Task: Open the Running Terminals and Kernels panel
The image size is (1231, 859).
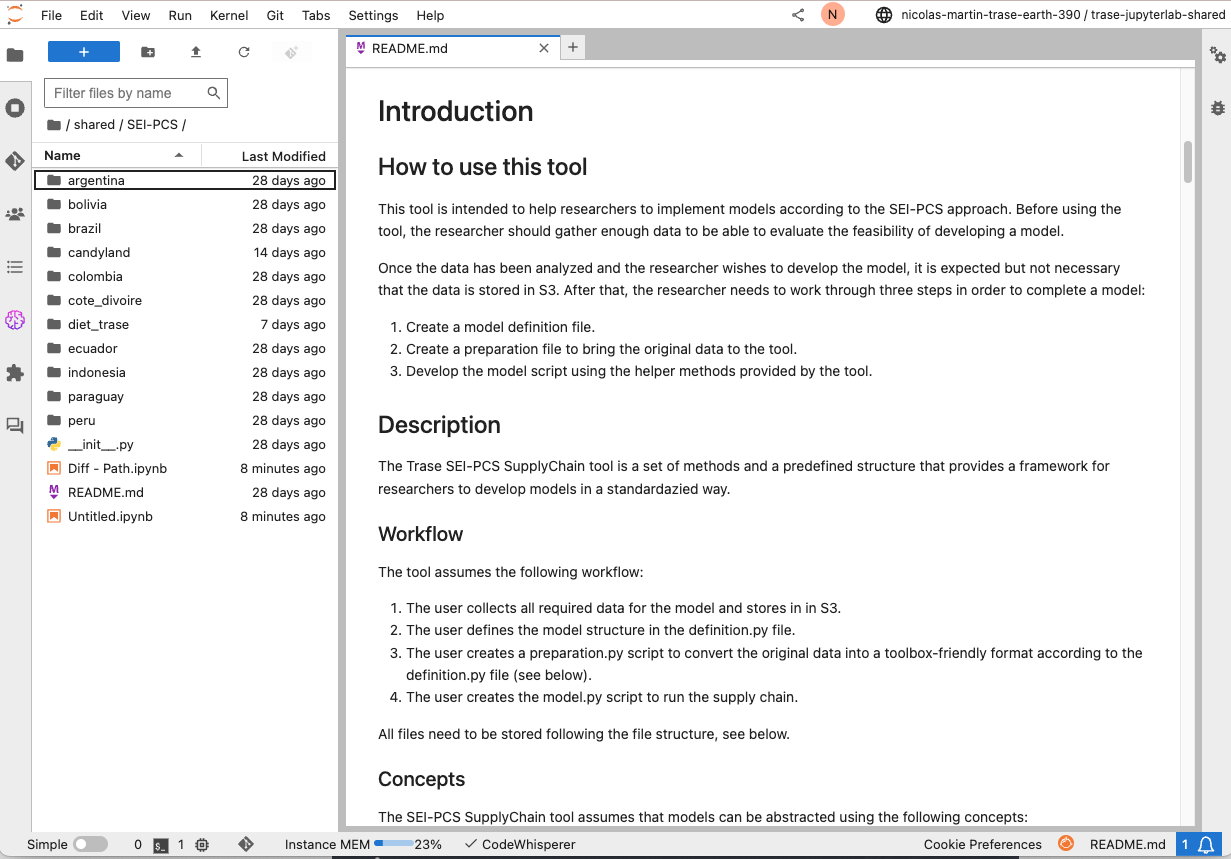Action: click(x=15, y=108)
